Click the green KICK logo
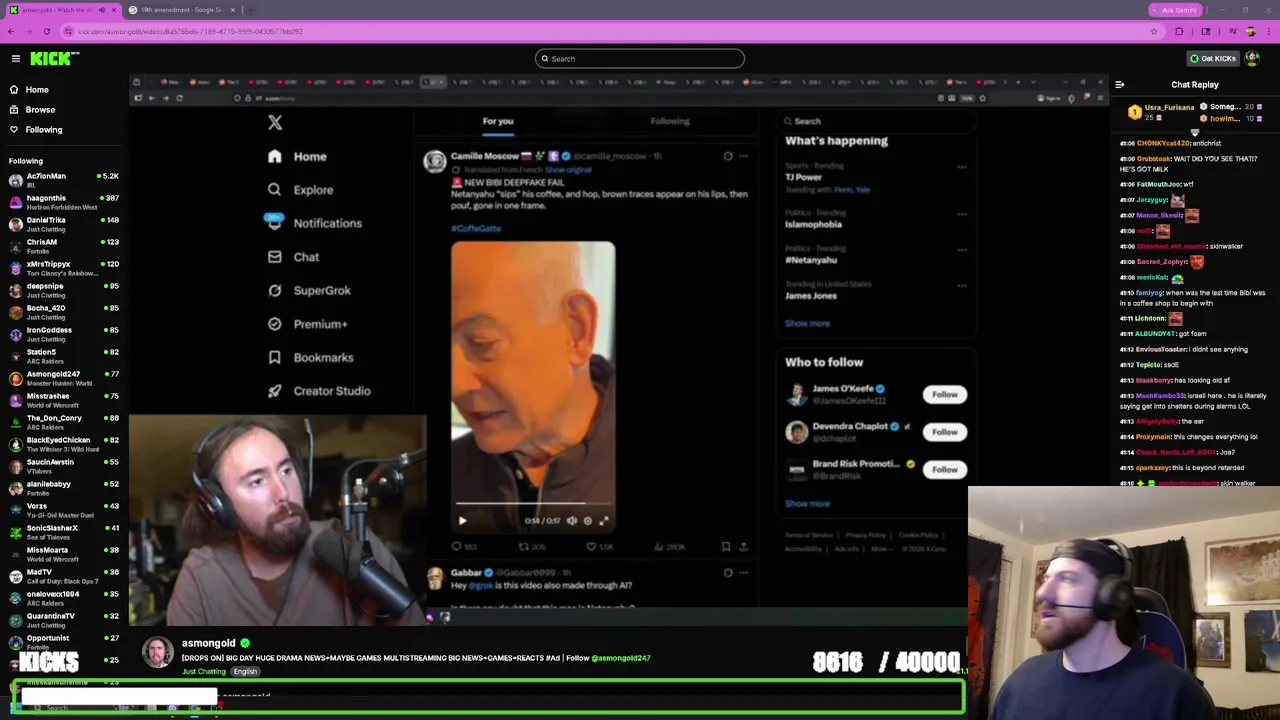Viewport: 1280px width, 720px height. [x=50, y=58]
